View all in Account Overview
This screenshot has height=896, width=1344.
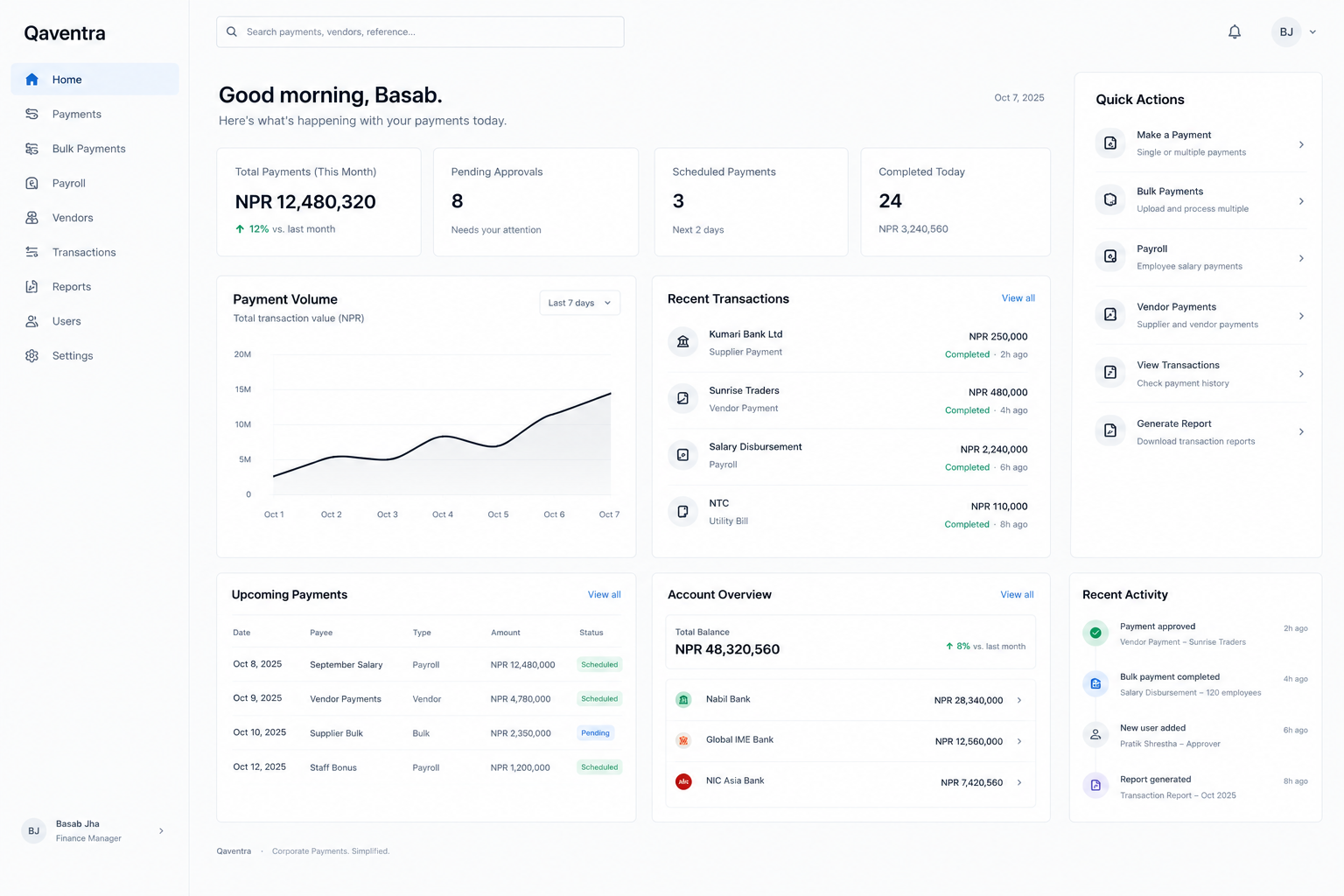pos(1017,595)
